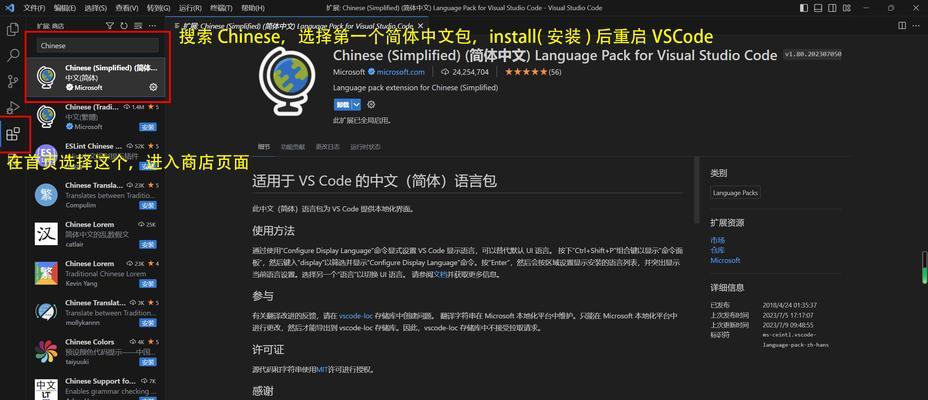Open gear menu on Chinese (Simplified) list item

click(153, 87)
